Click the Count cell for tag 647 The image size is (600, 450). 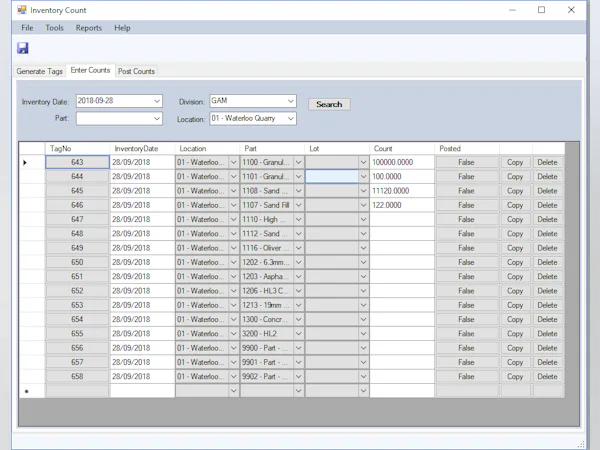pyautogui.click(x=401, y=219)
